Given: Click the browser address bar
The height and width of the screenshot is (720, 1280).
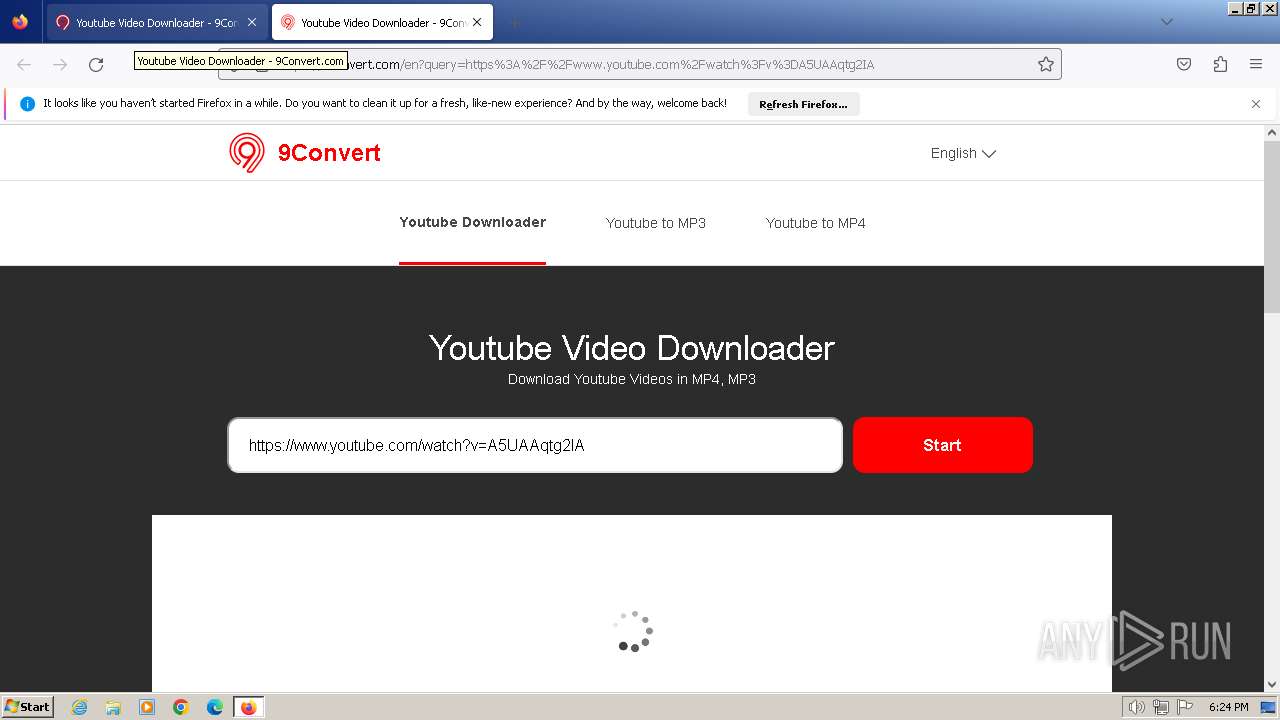Looking at the screenshot, I should (x=640, y=64).
